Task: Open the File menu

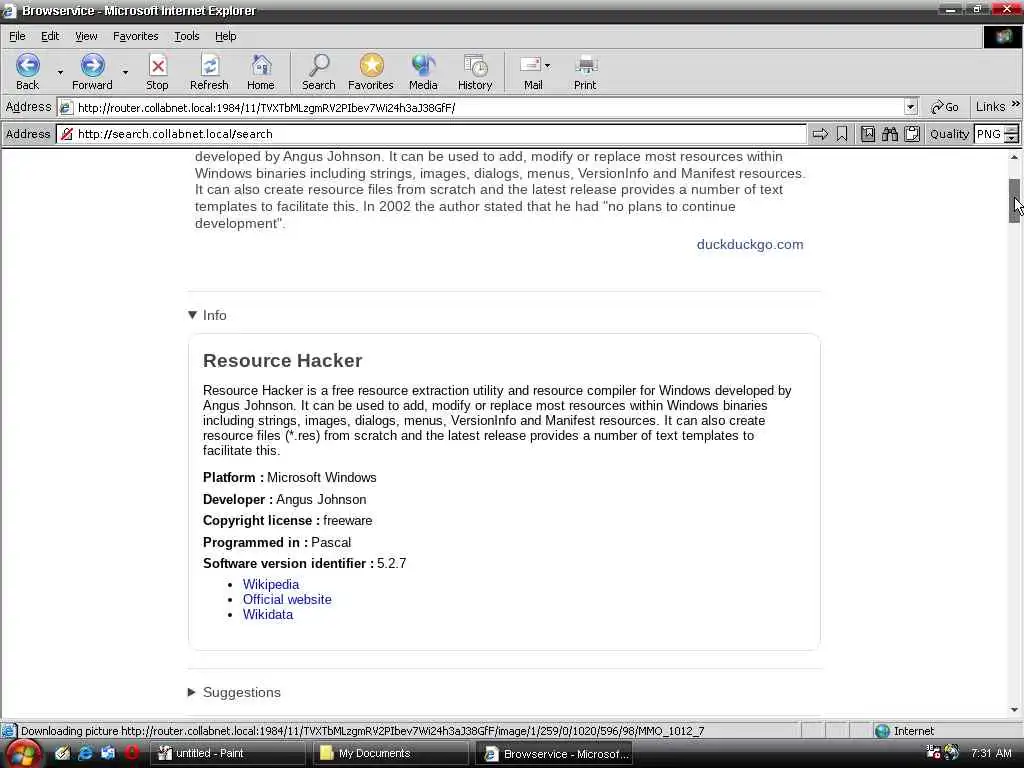Action: [17, 36]
